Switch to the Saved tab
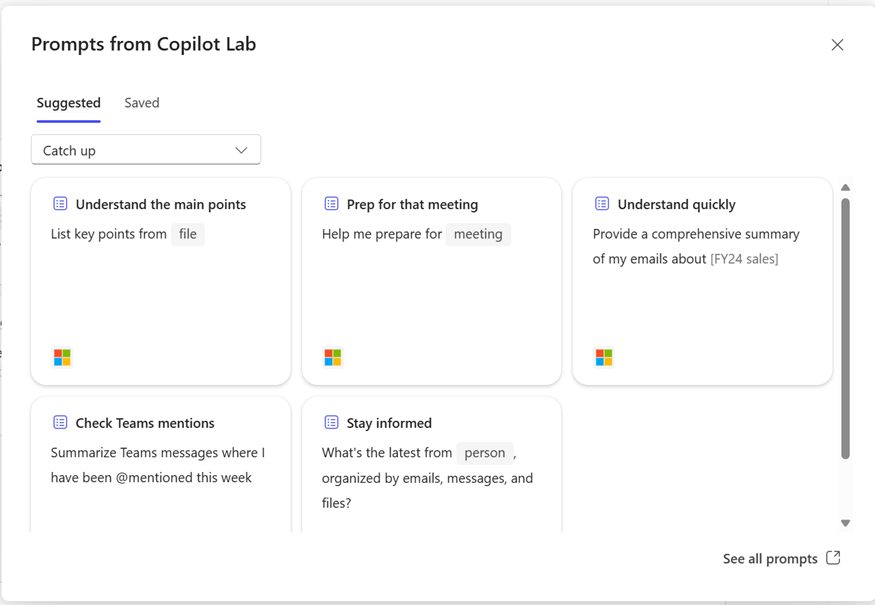 point(142,103)
